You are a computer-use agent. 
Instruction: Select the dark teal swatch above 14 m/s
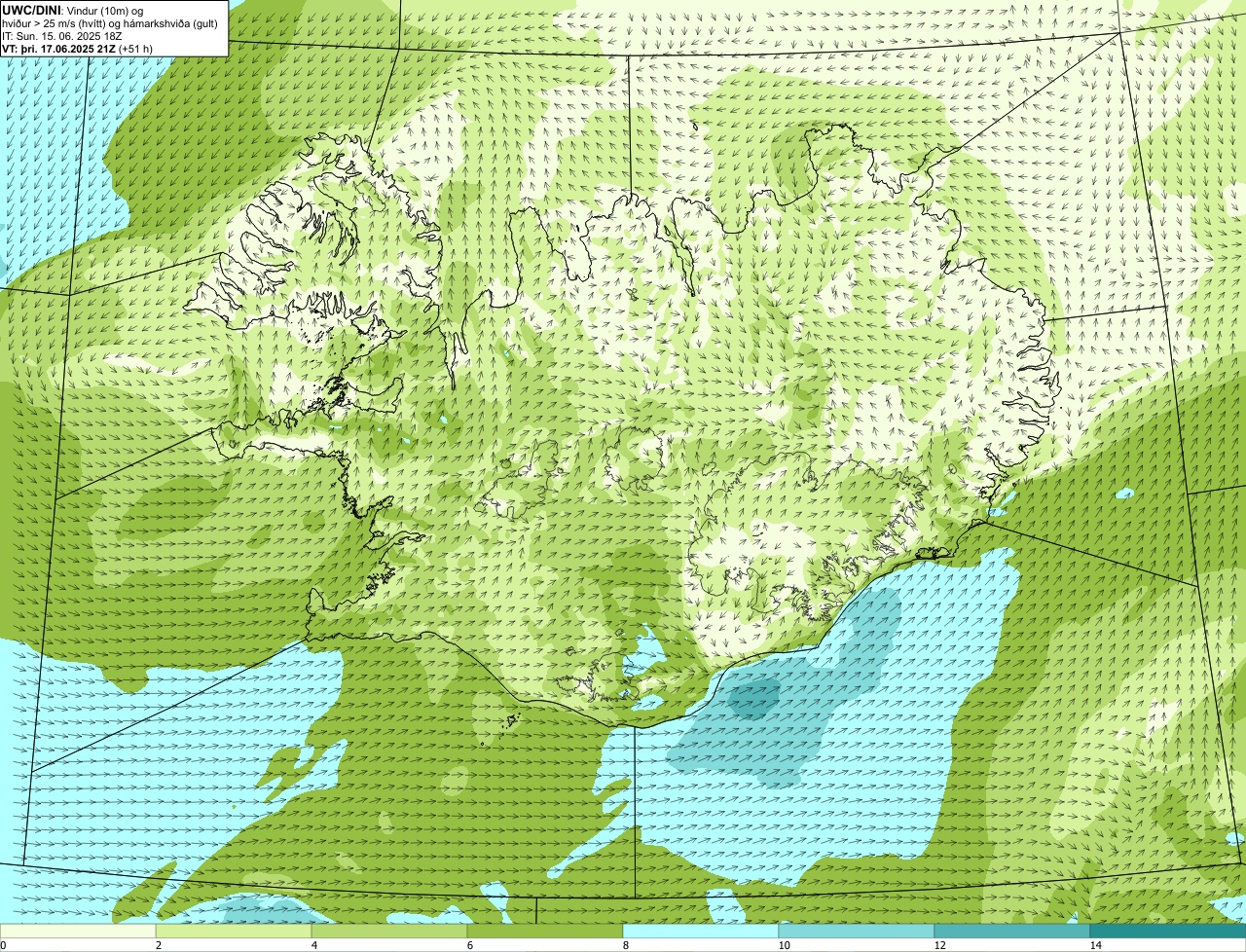tap(1168, 931)
